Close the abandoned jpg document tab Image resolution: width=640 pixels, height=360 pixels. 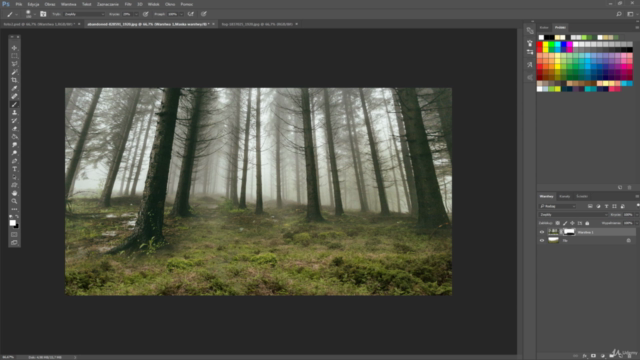[213, 24]
